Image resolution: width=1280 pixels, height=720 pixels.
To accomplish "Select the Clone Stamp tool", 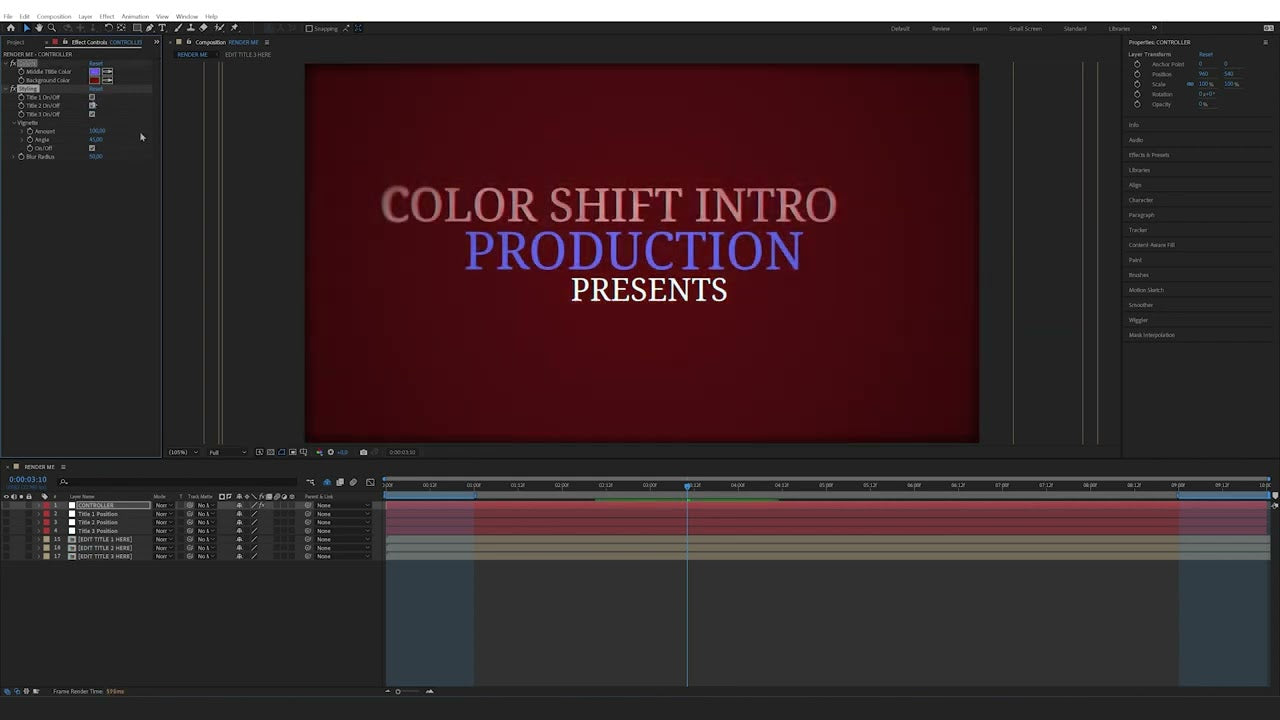I will [x=191, y=28].
